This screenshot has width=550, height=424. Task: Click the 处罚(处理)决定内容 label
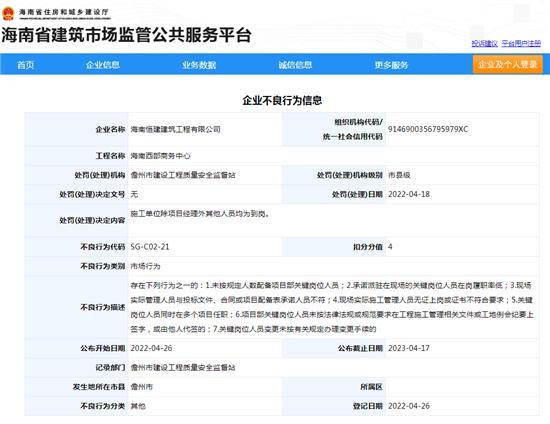click(x=92, y=221)
